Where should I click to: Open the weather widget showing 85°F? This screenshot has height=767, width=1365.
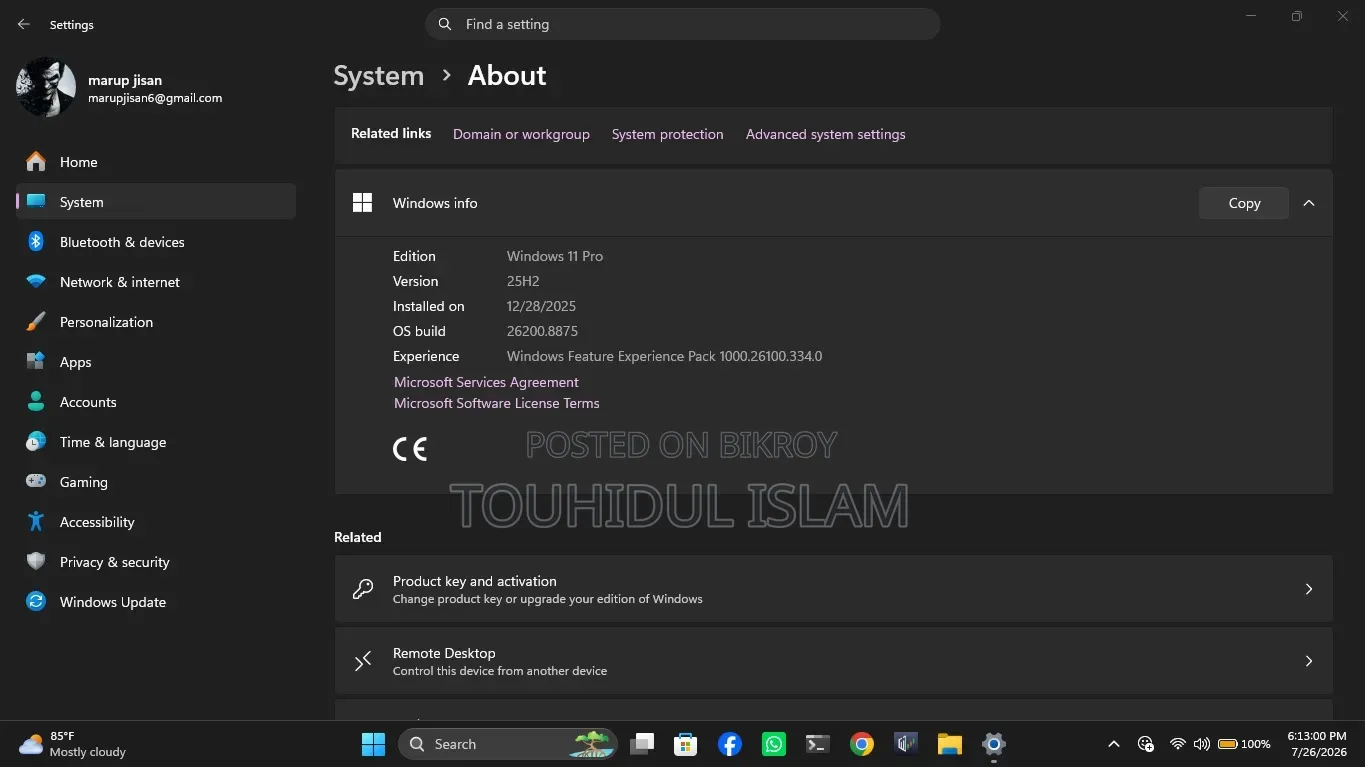pyautogui.click(x=72, y=744)
